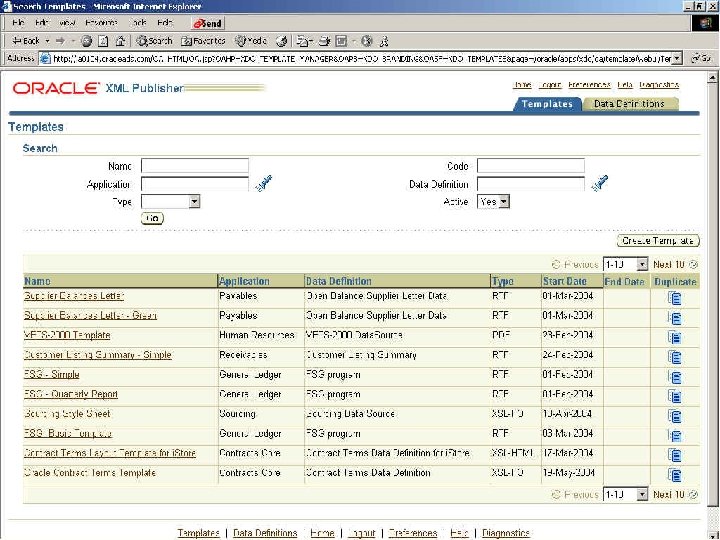Click the footer Templates link
Image resolution: width=720 pixels, height=540 pixels.
pyautogui.click(x=198, y=533)
